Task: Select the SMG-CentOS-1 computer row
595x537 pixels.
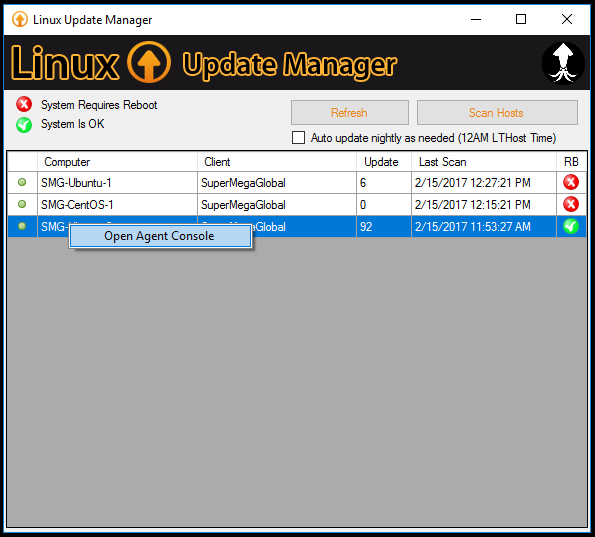Action: (x=297, y=205)
